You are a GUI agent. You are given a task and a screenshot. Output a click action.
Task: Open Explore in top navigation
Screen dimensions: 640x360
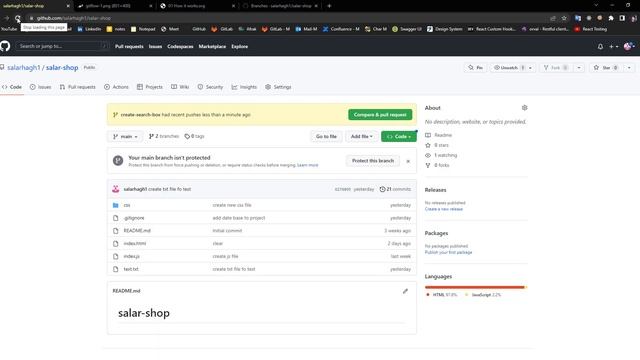(x=240, y=47)
